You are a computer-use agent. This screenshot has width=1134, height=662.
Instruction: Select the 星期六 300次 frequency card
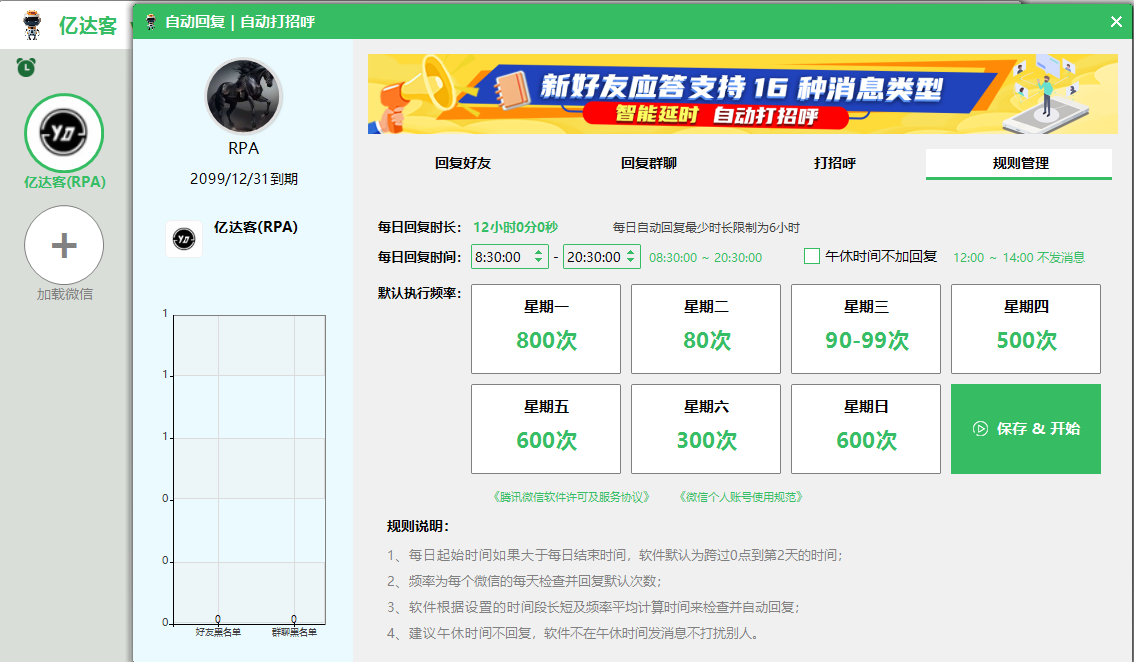click(x=706, y=429)
